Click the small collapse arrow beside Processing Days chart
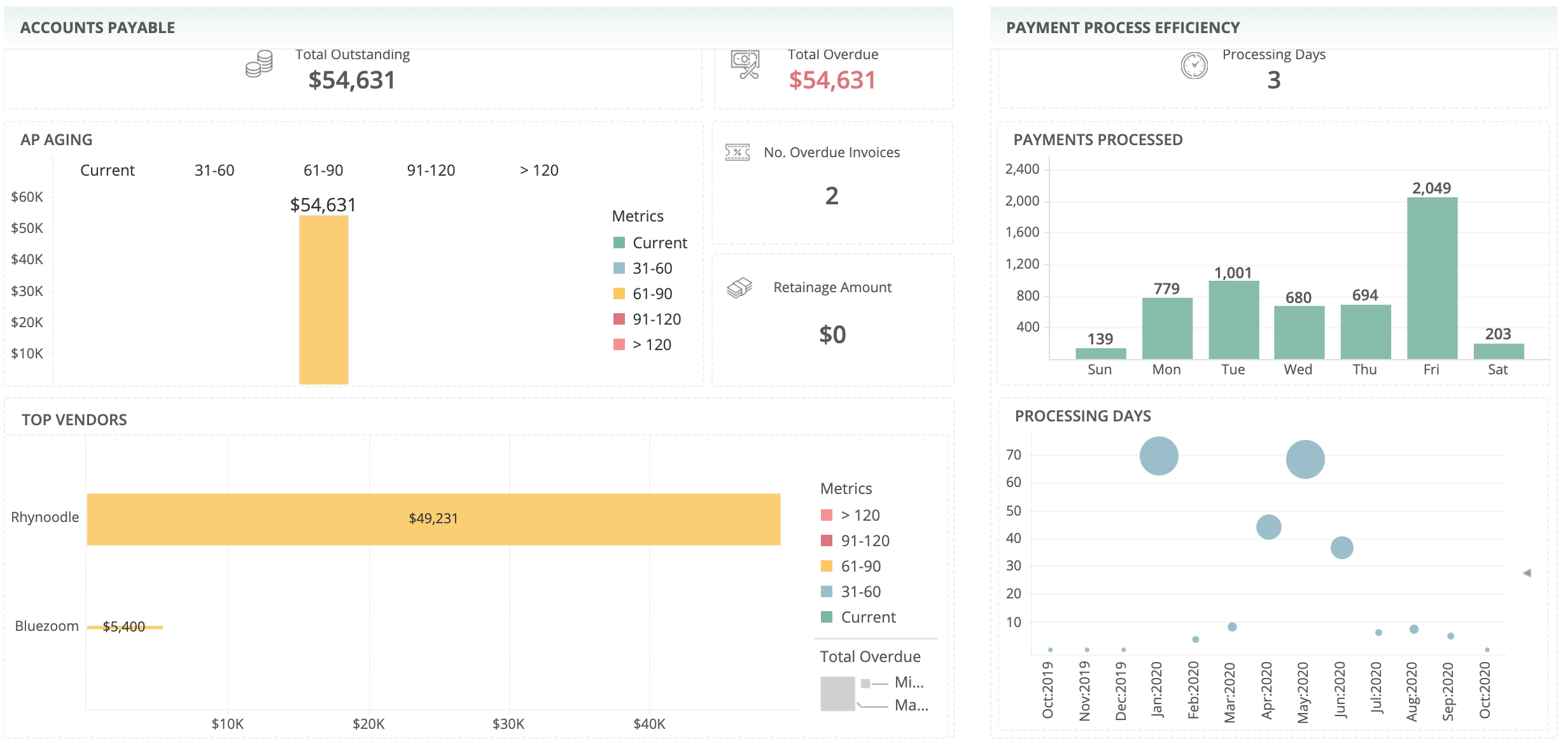 pos(1527,573)
